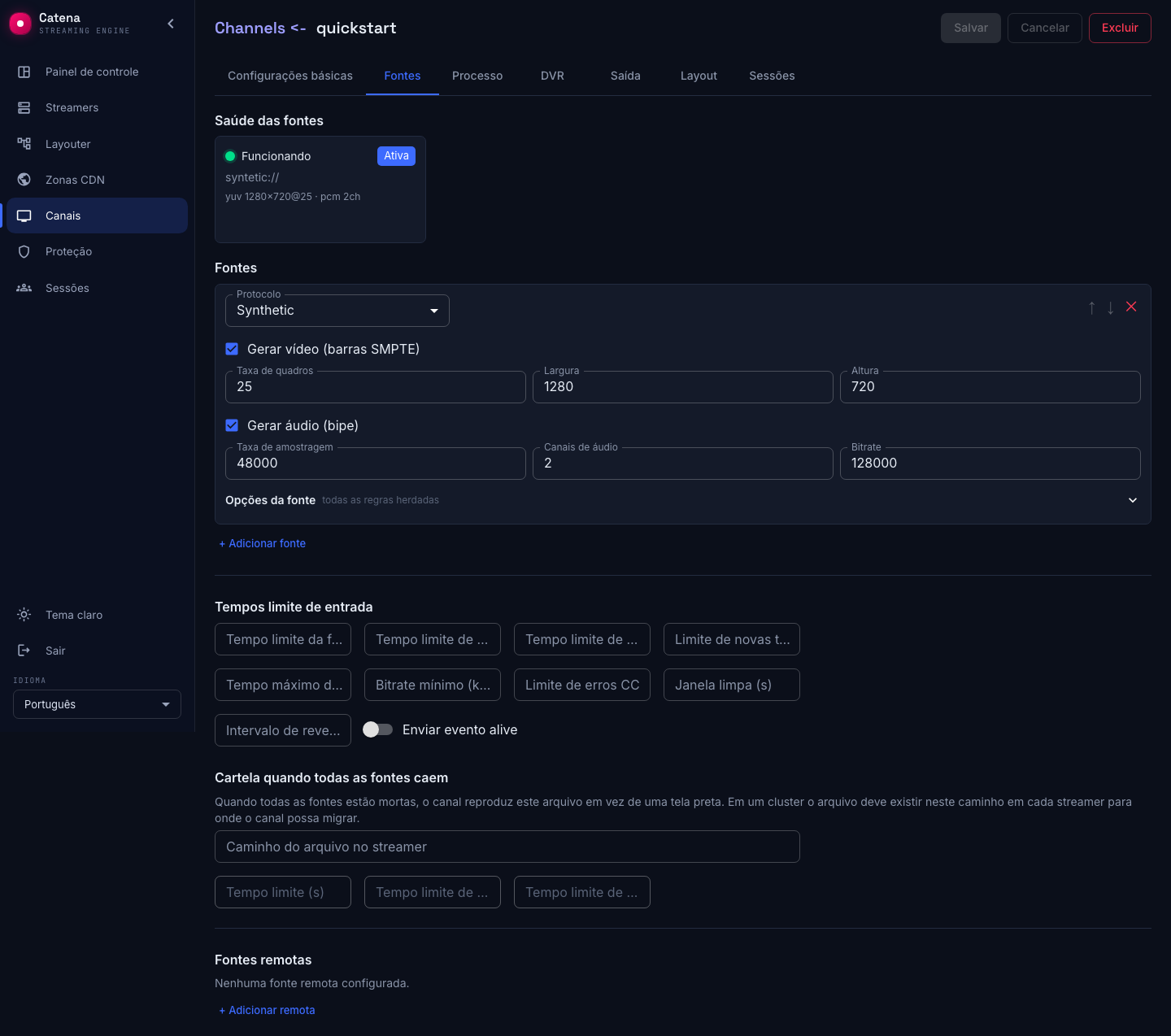The image size is (1171, 1036).
Task: Collapse the sidebar with the chevron
Action: click(x=171, y=24)
